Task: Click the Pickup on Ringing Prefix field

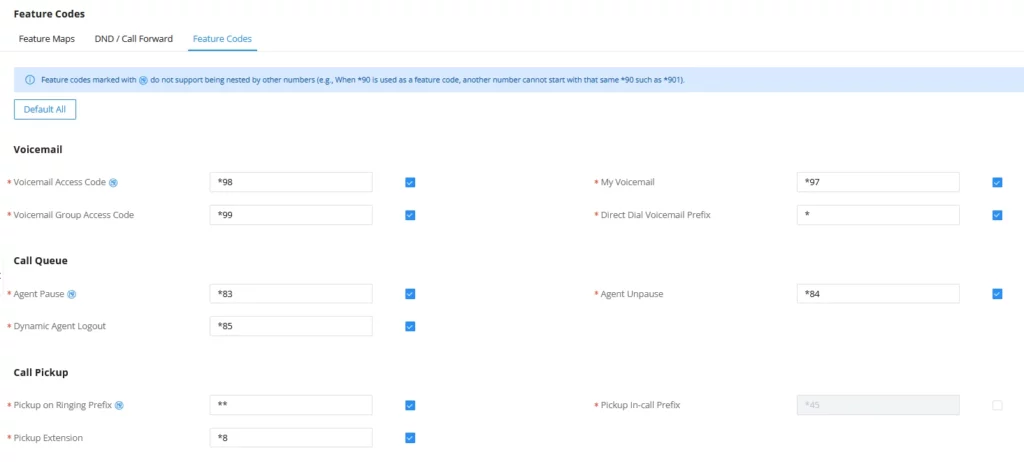Action: (x=291, y=405)
